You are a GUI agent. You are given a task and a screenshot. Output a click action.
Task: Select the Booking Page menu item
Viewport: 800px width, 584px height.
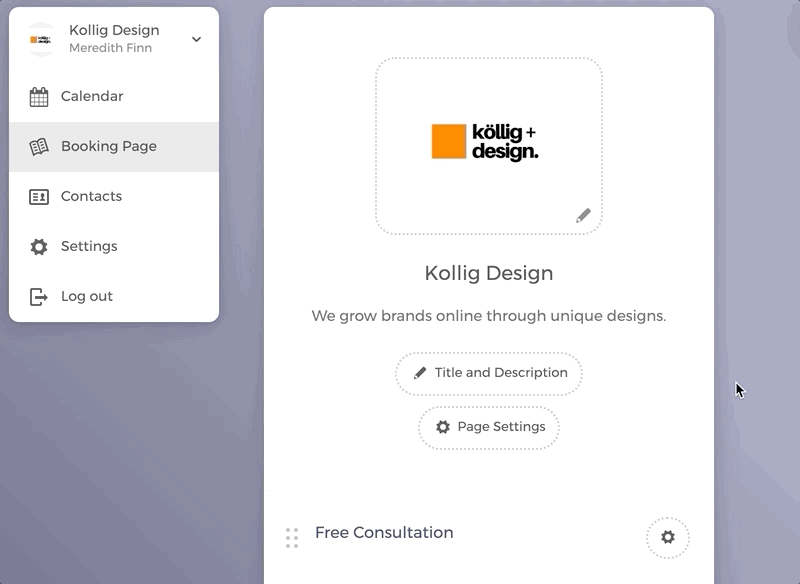[114, 147]
